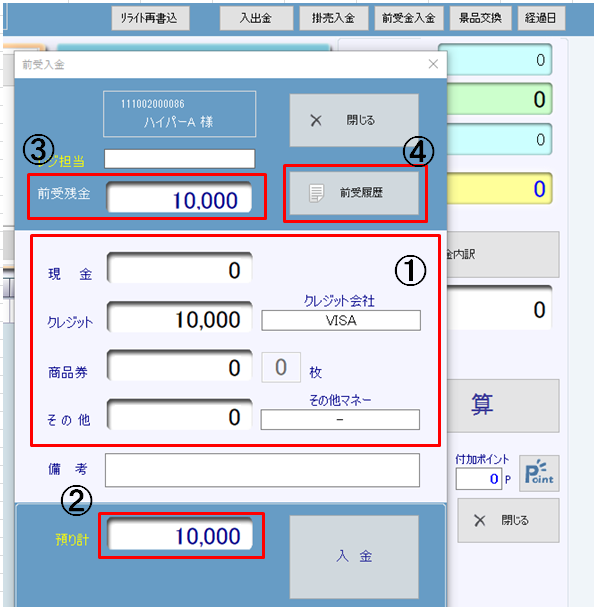Click the レジ担当 input field
This screenshot has height=607, width=594.
tap(180, 159)
